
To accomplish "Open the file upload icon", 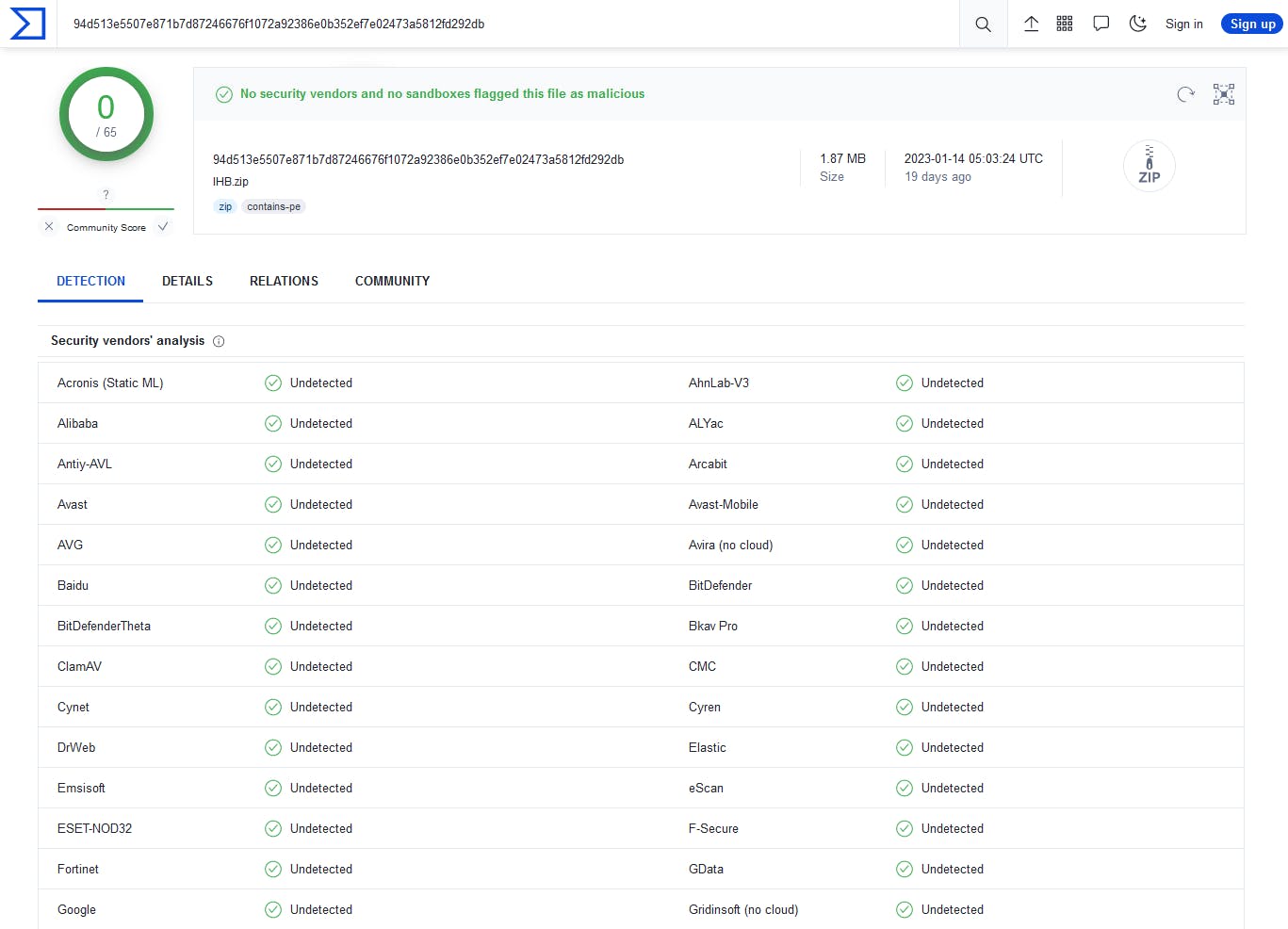I will click(x=1031, y=24).
